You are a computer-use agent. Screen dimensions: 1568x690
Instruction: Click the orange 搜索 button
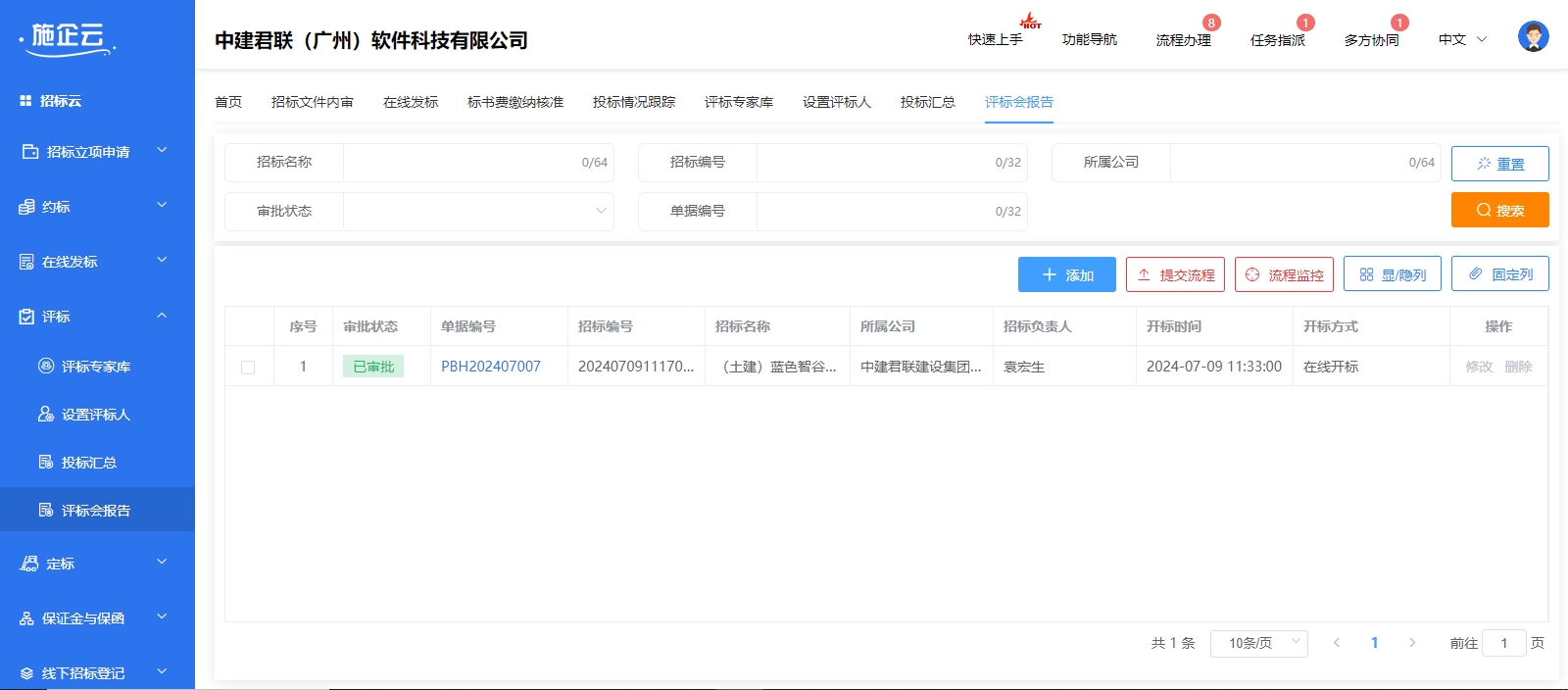pyautogui.click(x=1499, y=210)
